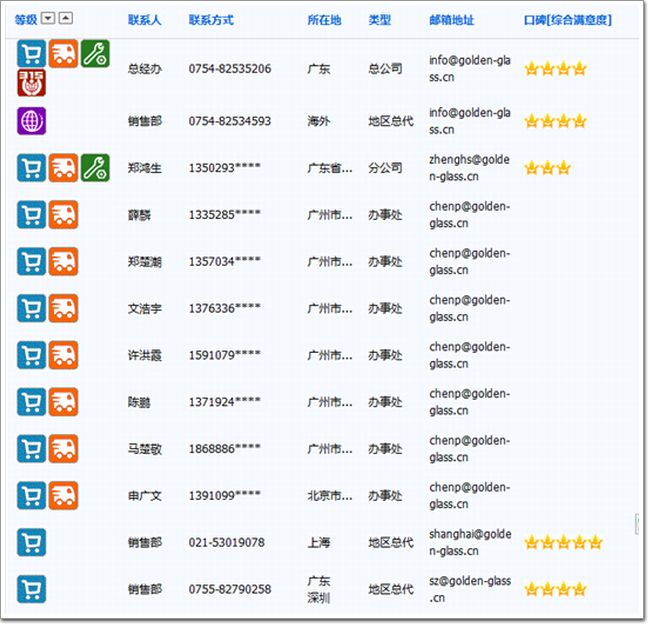
Task: Click the purple globe icon for overseas sales
Action: point(31,121)
